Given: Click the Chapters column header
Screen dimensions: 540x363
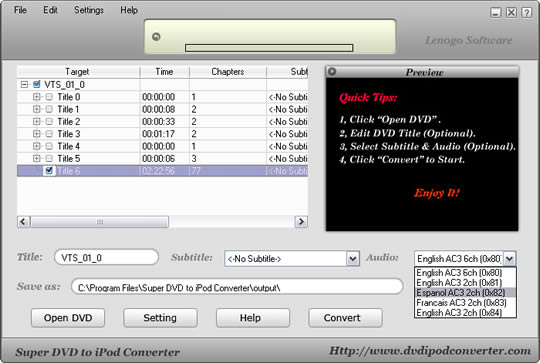Looking at the screenshot, I should (228, 72).
